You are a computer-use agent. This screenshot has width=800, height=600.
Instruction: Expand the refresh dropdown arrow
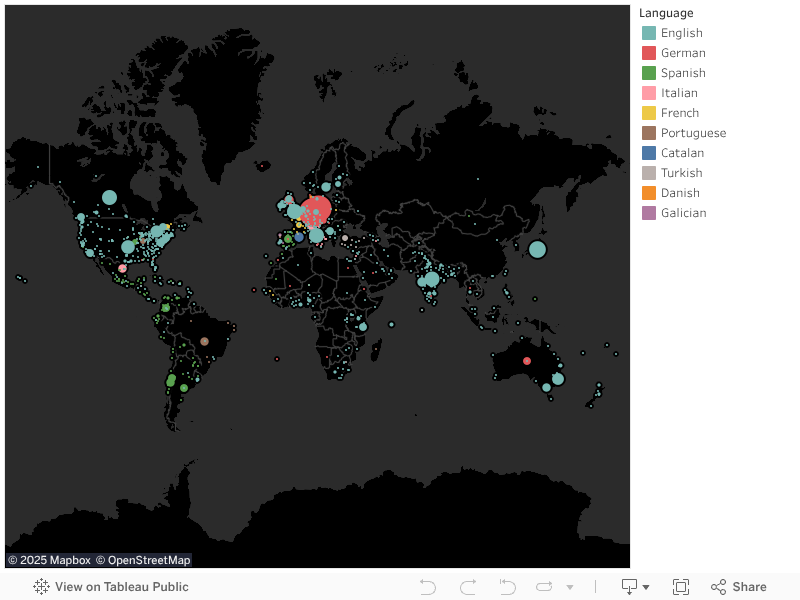[570, 587]
